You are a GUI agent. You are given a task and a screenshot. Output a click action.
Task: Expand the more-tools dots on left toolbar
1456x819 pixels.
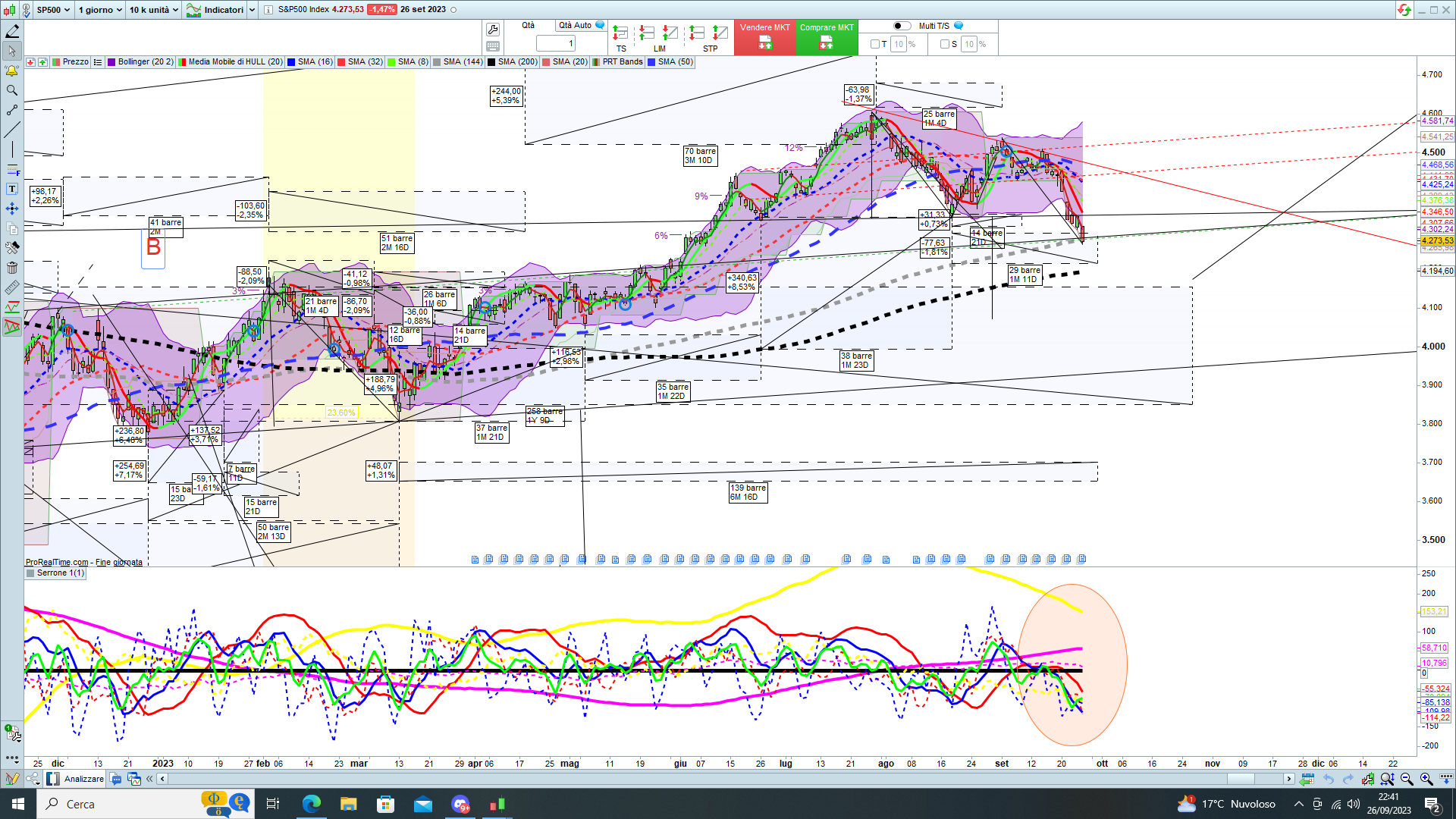[x=12, y=758]
